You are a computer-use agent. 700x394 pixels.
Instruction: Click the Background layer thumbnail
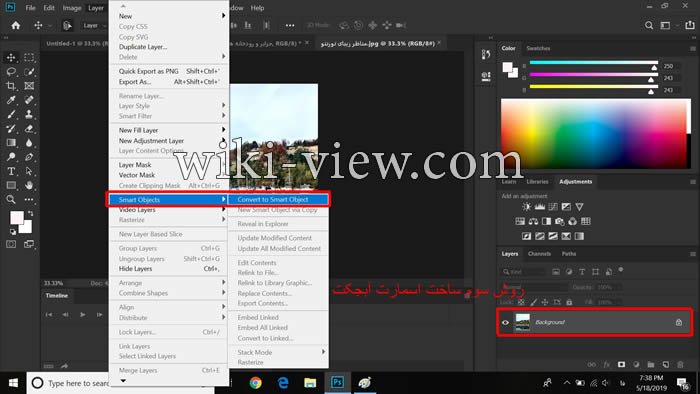coord(522,322)
